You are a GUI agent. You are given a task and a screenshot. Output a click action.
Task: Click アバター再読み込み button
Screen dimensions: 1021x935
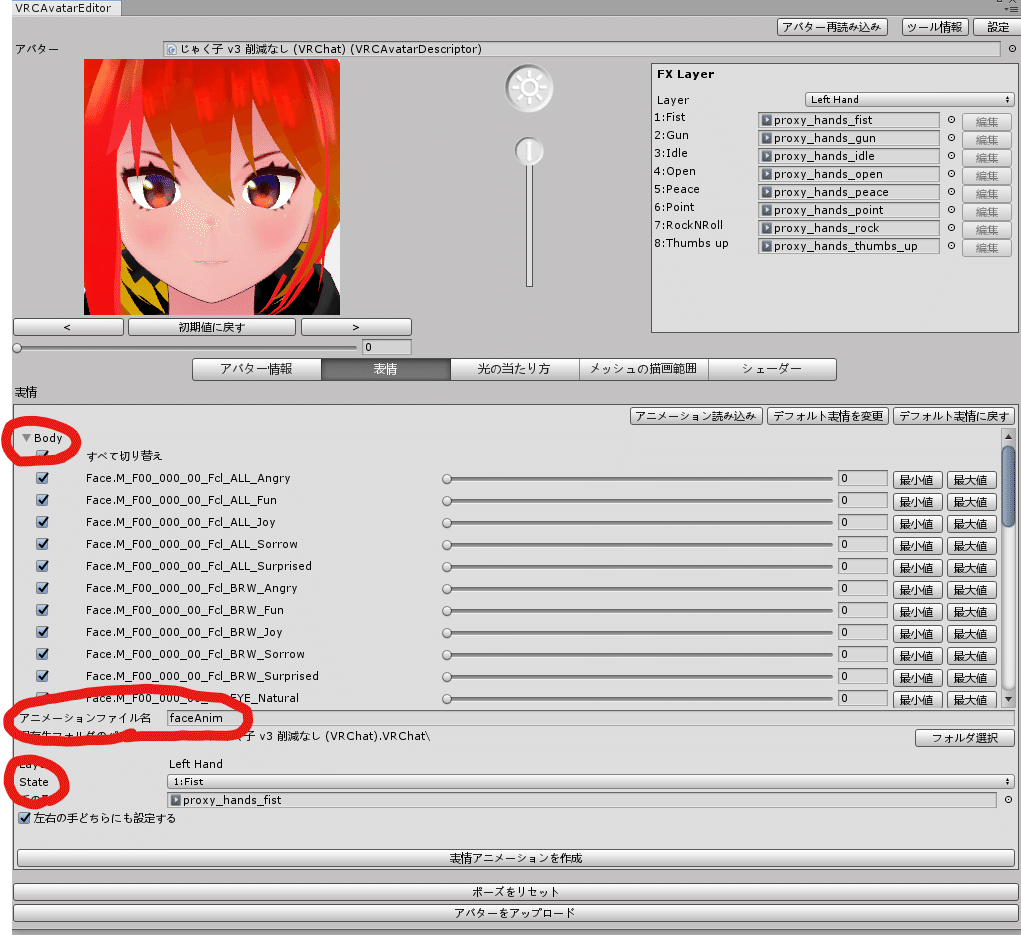coord(832,27)
